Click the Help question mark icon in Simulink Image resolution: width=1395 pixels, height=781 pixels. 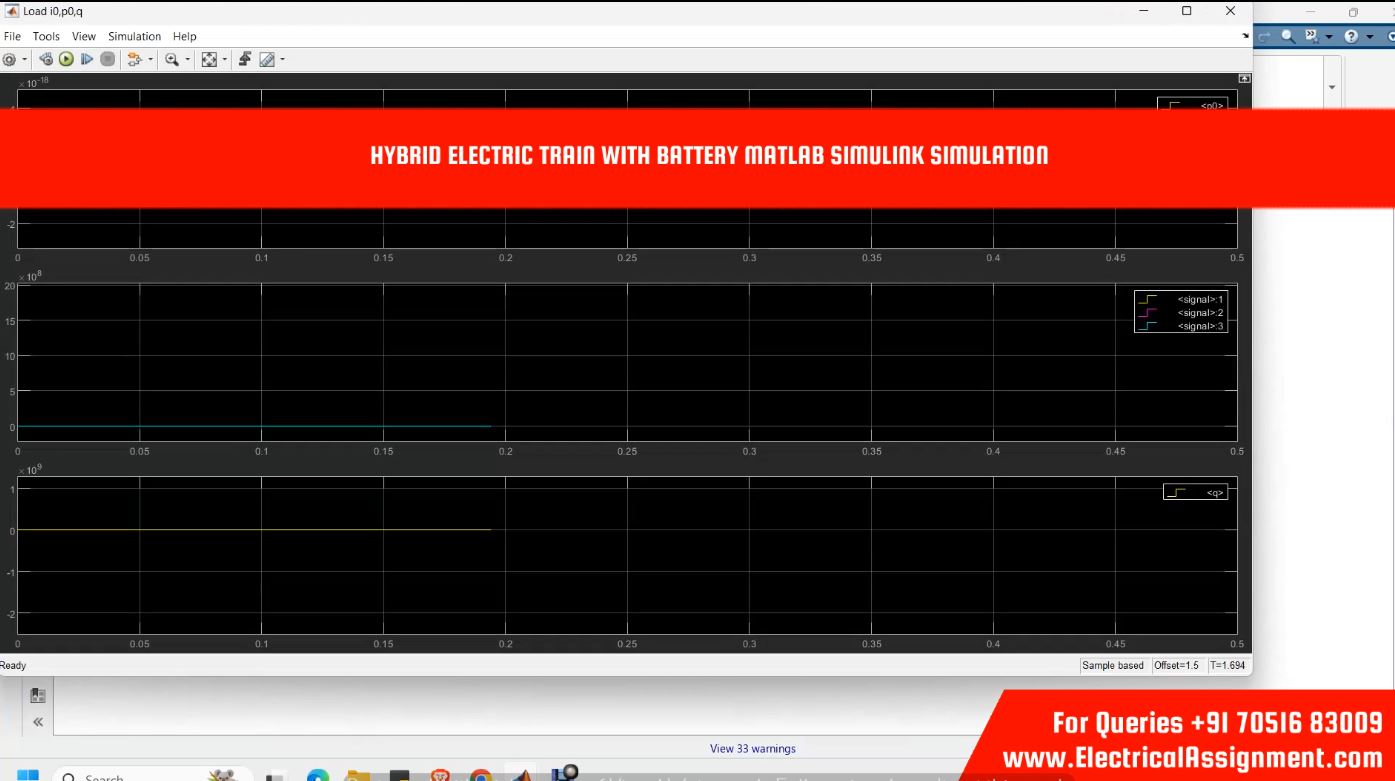coord(1352,36)
